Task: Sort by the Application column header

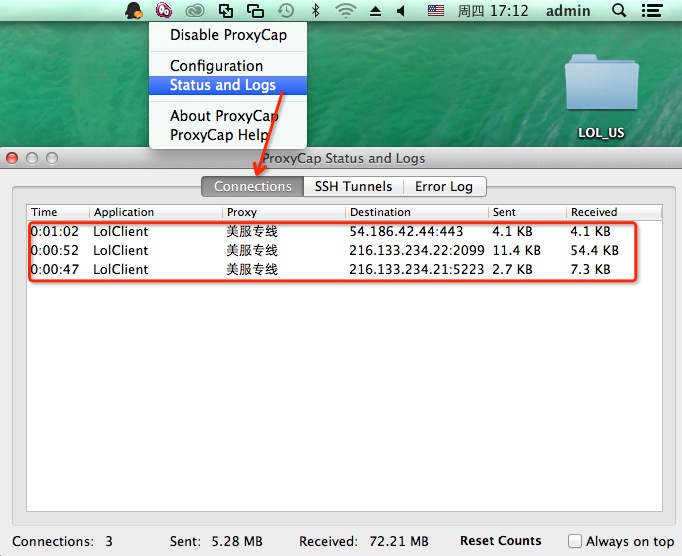Action: (156, 212)
